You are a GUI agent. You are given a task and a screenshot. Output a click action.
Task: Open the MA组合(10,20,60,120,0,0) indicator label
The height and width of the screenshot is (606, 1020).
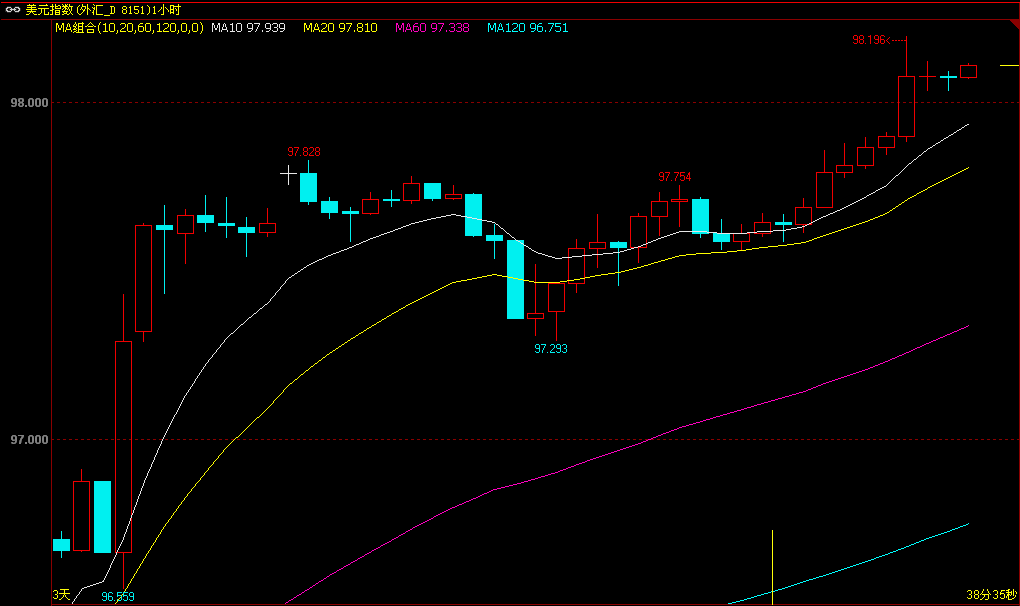pos(129,27)
